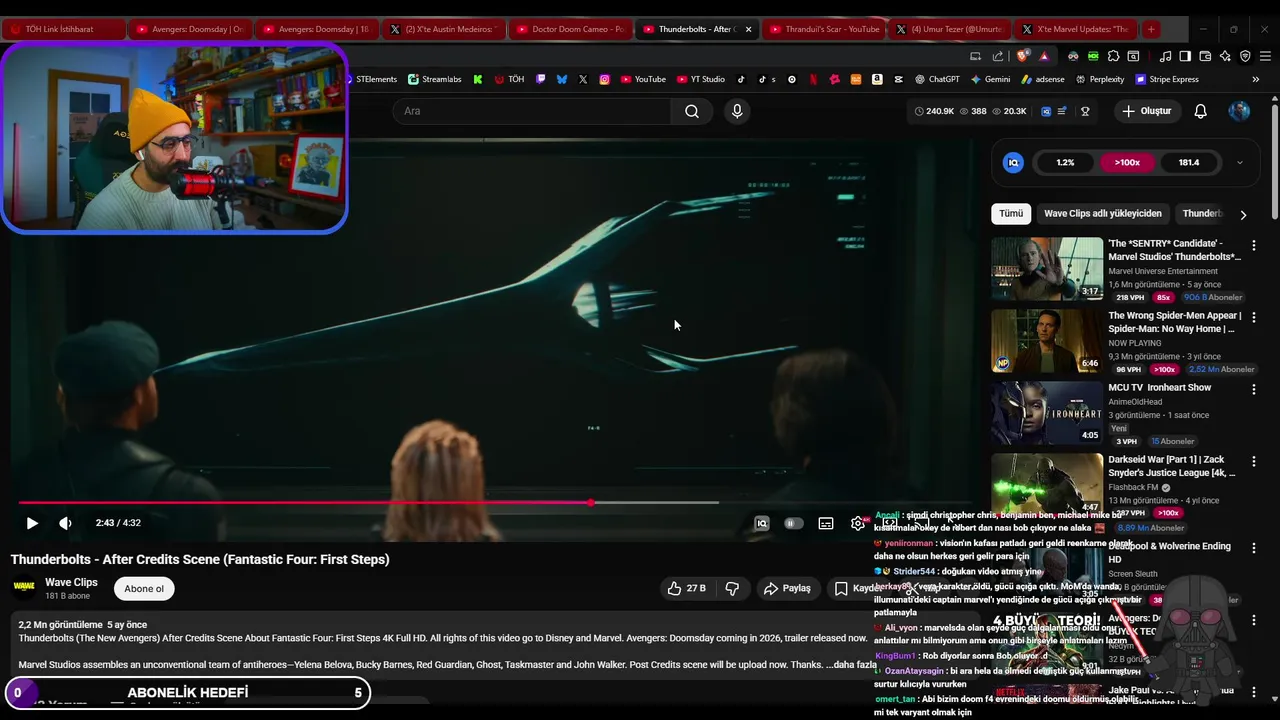
Task: Switch to the Doctor Doom Cameo tab
Action: pos(569,29)
